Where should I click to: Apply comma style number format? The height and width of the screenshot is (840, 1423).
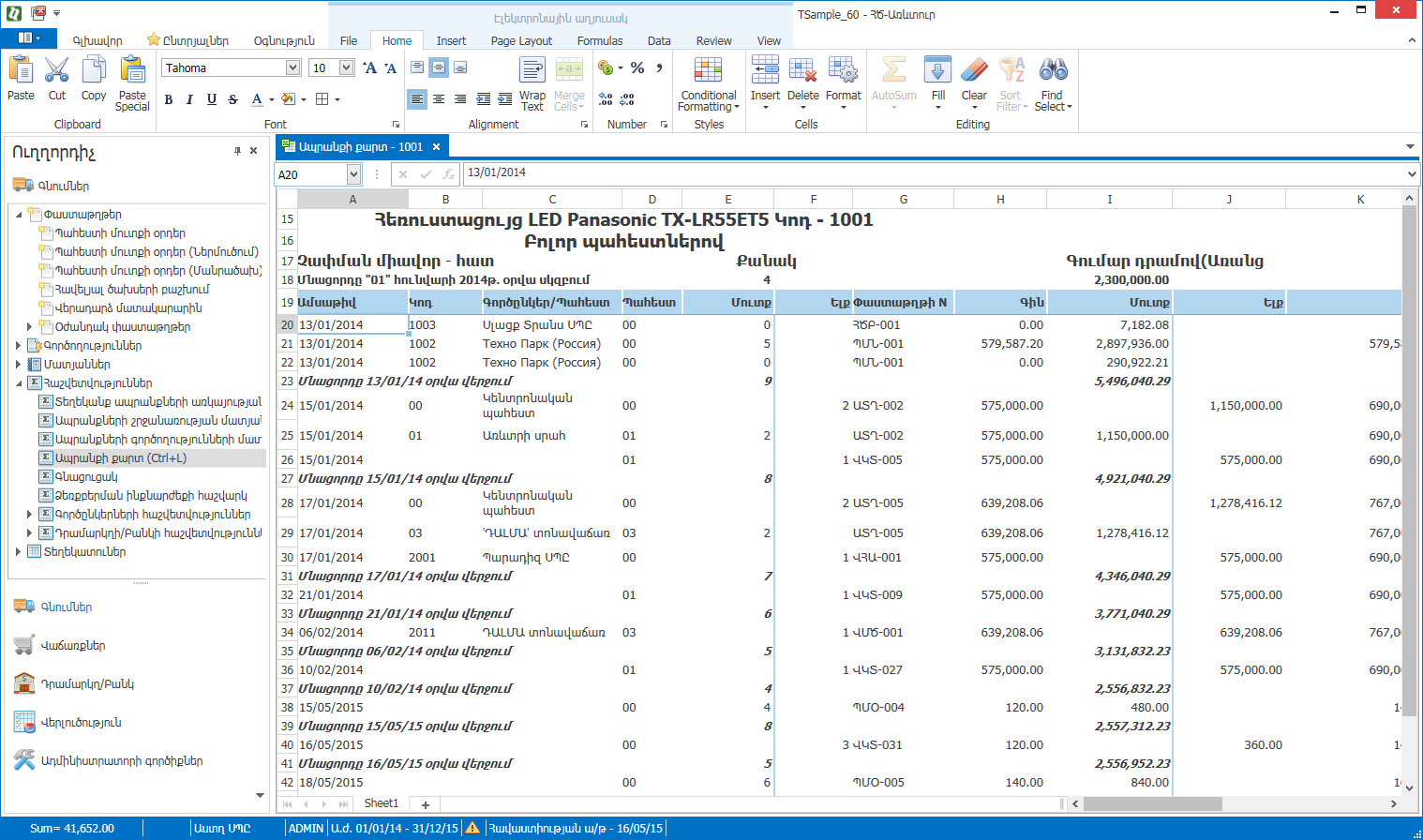[x=659, y=67]
